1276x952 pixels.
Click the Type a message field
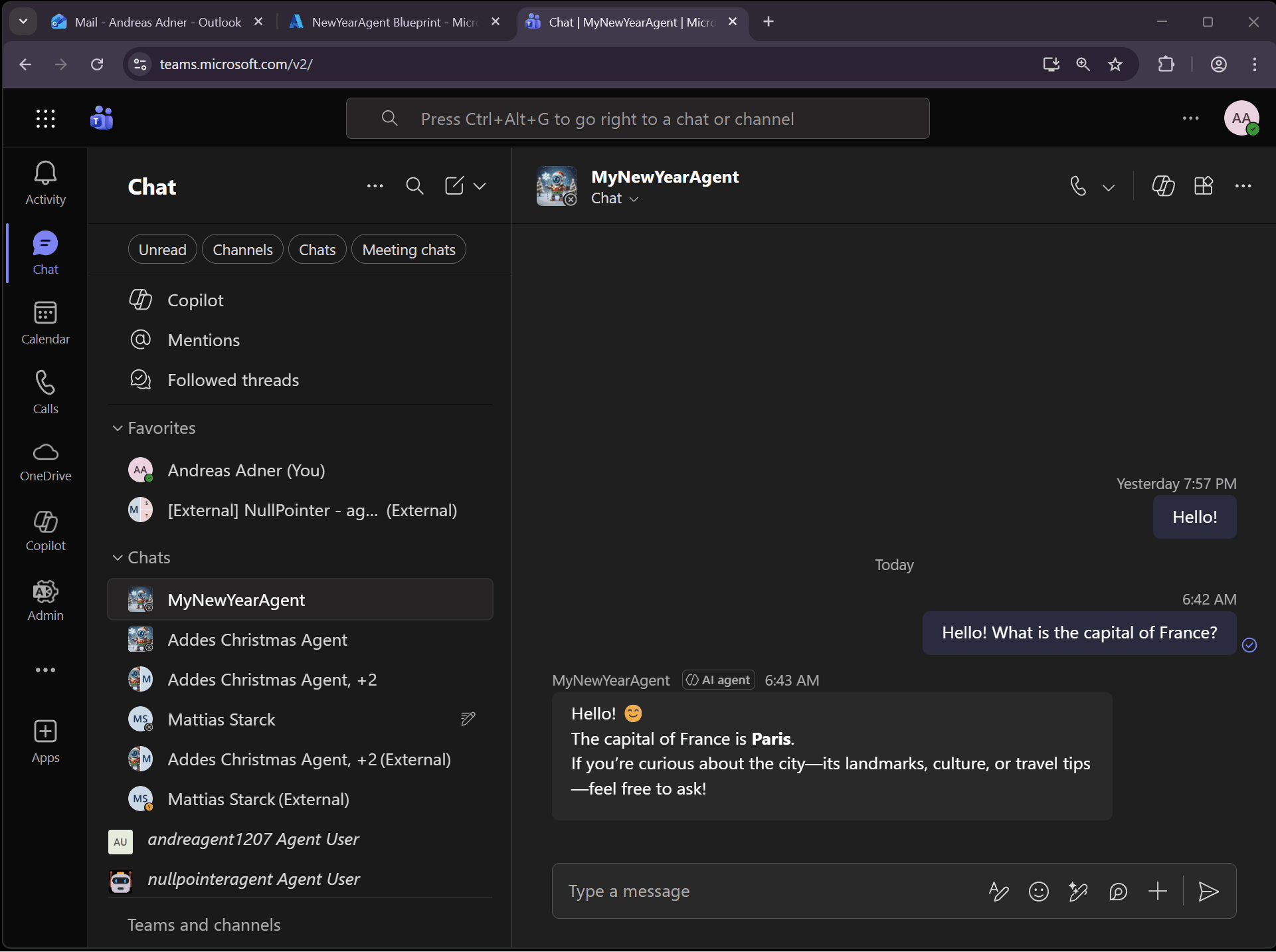(764, 892)
